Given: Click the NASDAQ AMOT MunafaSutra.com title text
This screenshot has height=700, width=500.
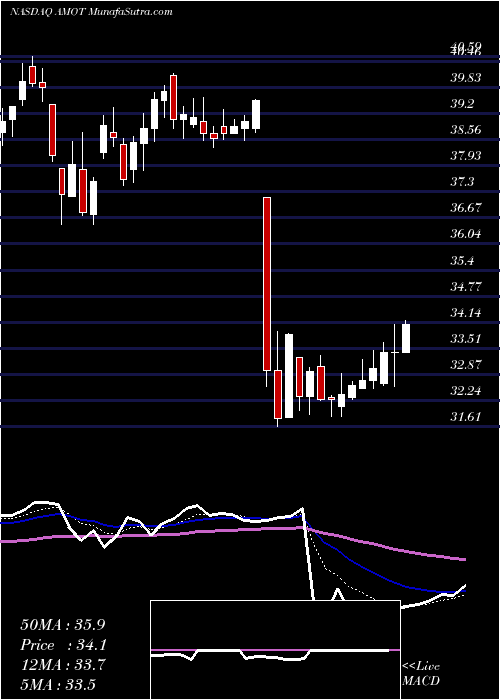Looking at the screenshot, I should (92, 12).
